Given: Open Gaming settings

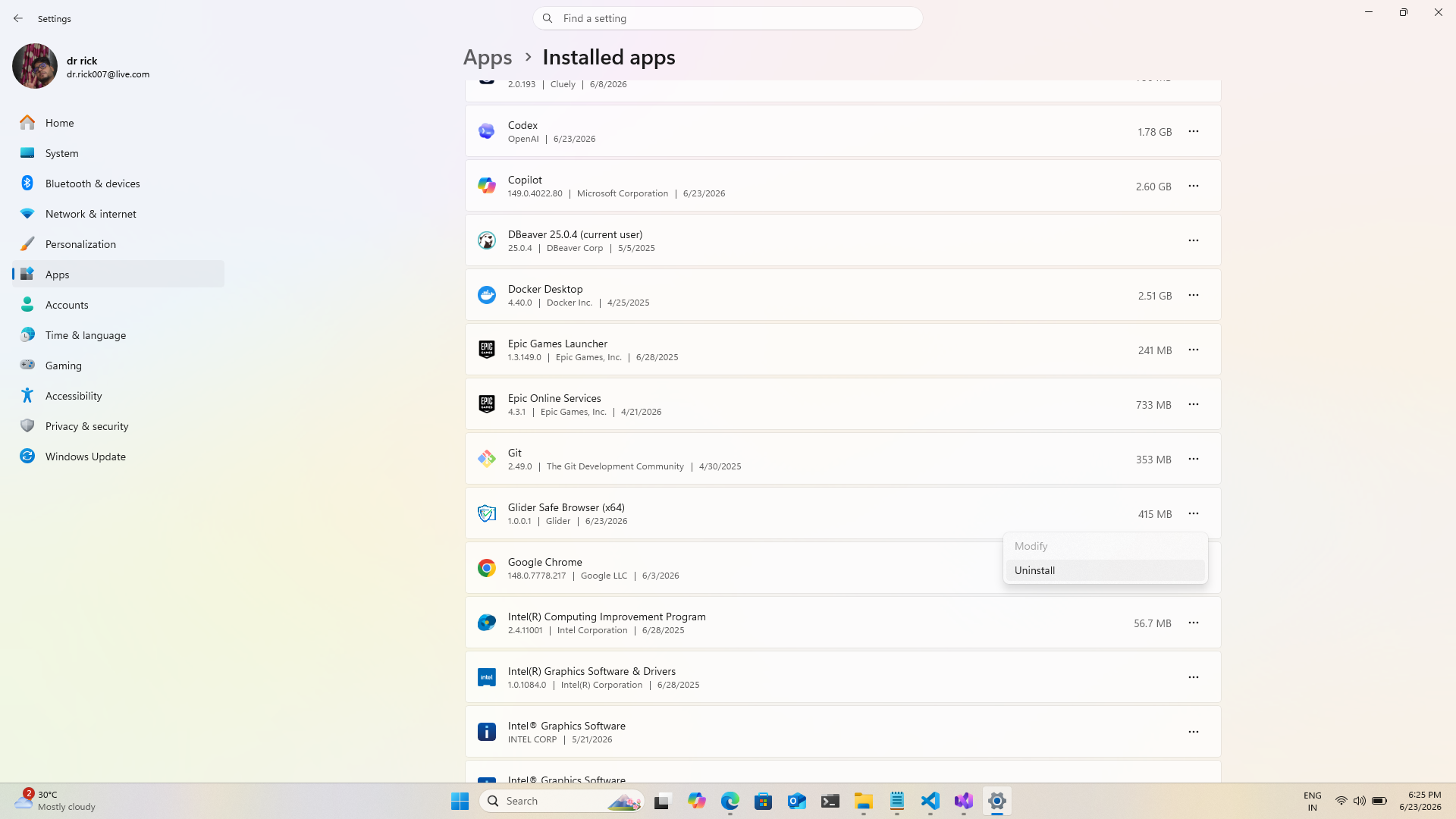Looking at the screenshot, I should [x=118, y=365].
